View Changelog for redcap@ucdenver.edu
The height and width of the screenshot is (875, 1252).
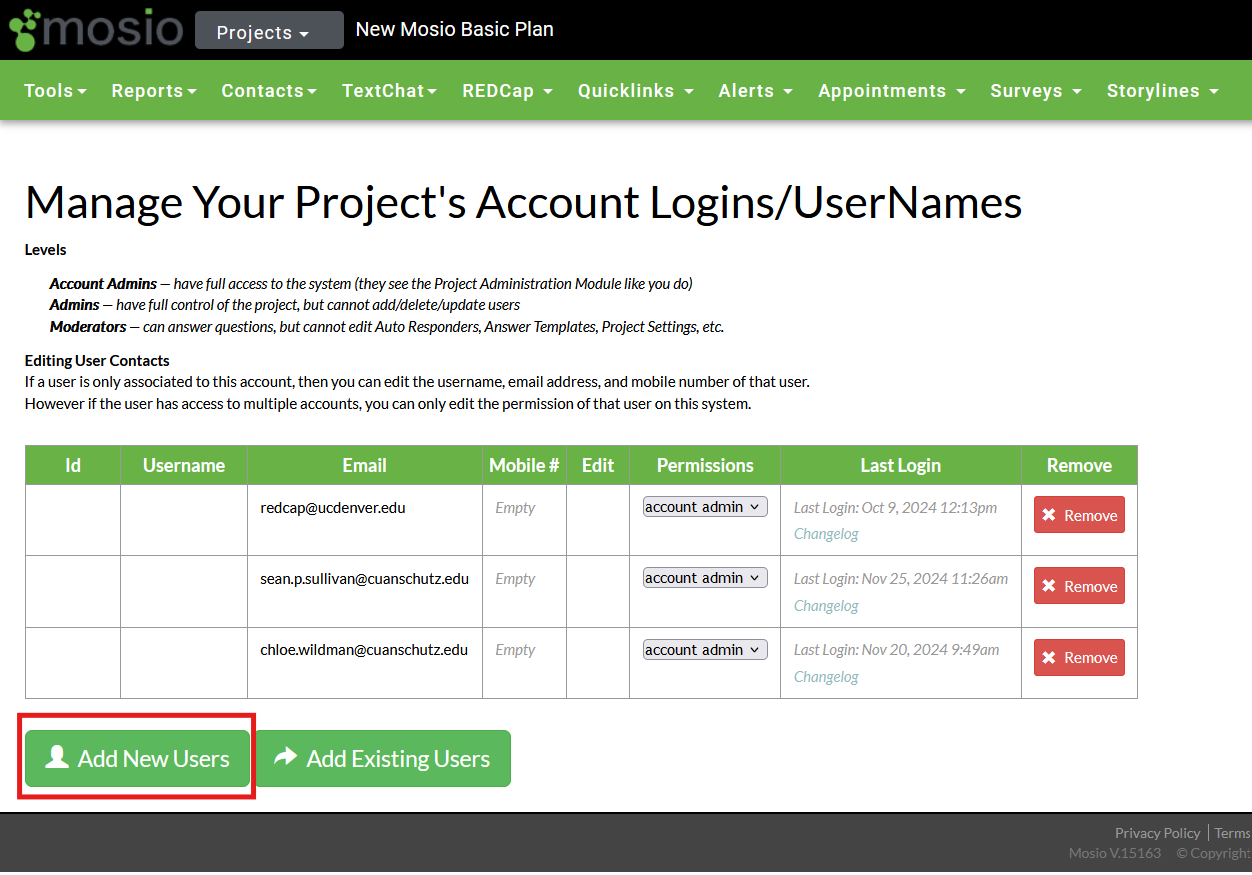826,534
